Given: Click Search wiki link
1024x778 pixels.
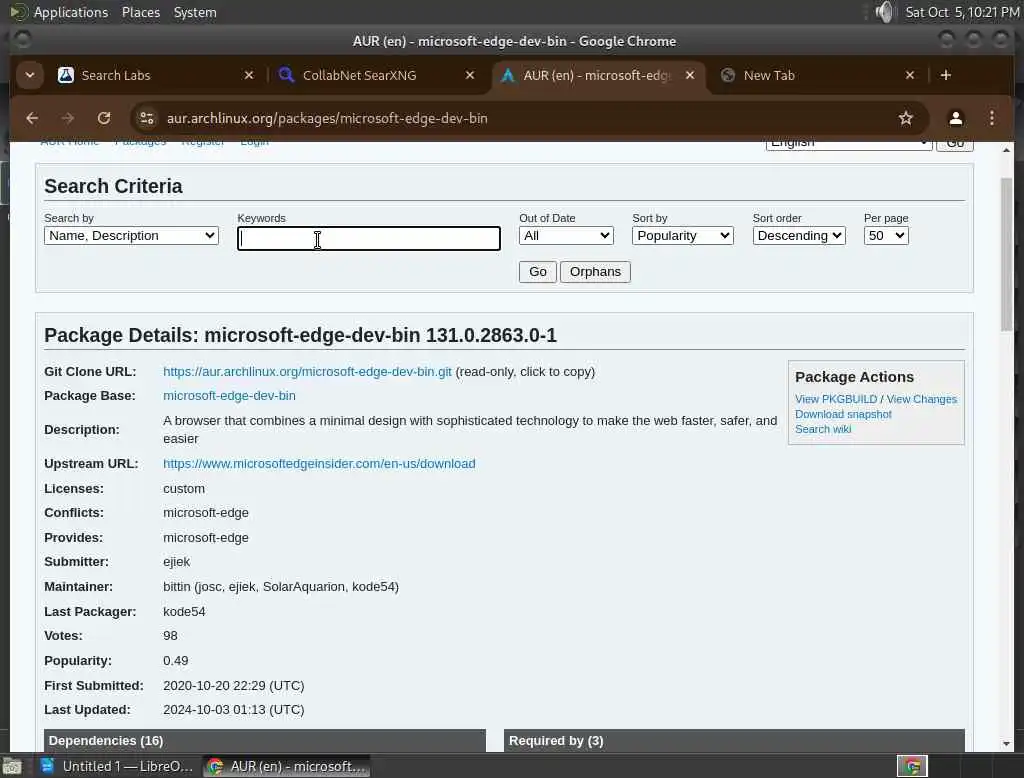Looking at the screenshot, I should click(823, 429).
